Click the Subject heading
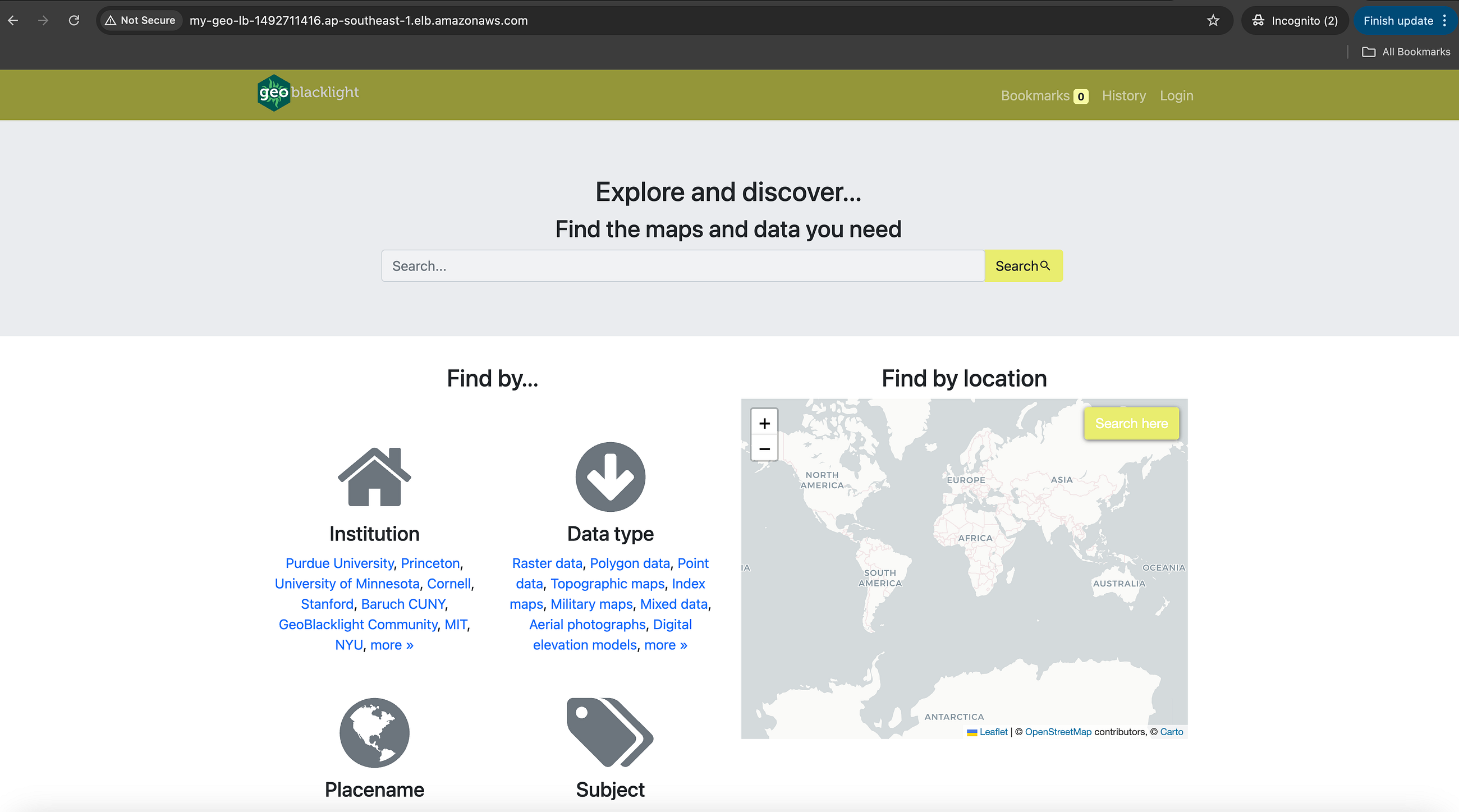This screenshot has width=1459, height=812. pyautogui.click(x=610, y=790)
